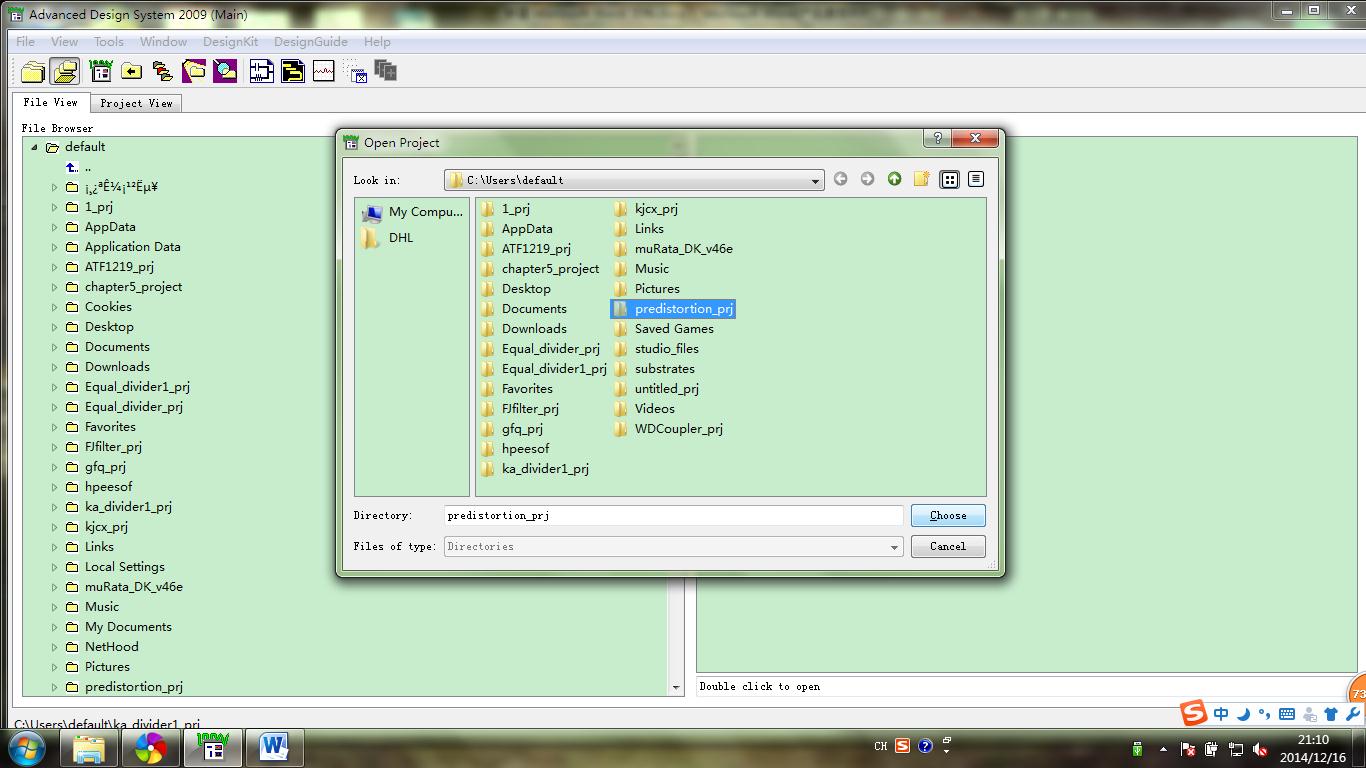Click the purple magnifier search toolbar icon
The height and width of the screenshot is (768, 1366).
point(225,71)
